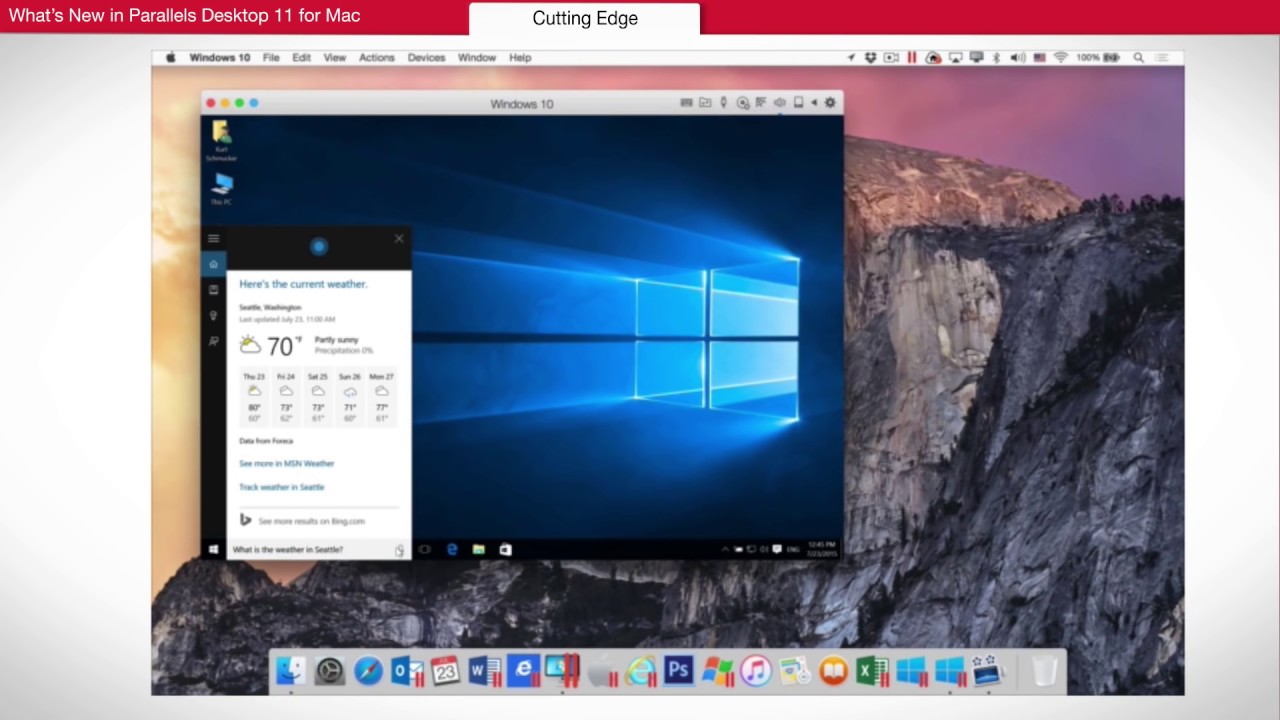The height and width of the screenshot is (720, 1280).
Task: Open shared folders icon in Parallels titlebar
Action: (x=705, y=103)
